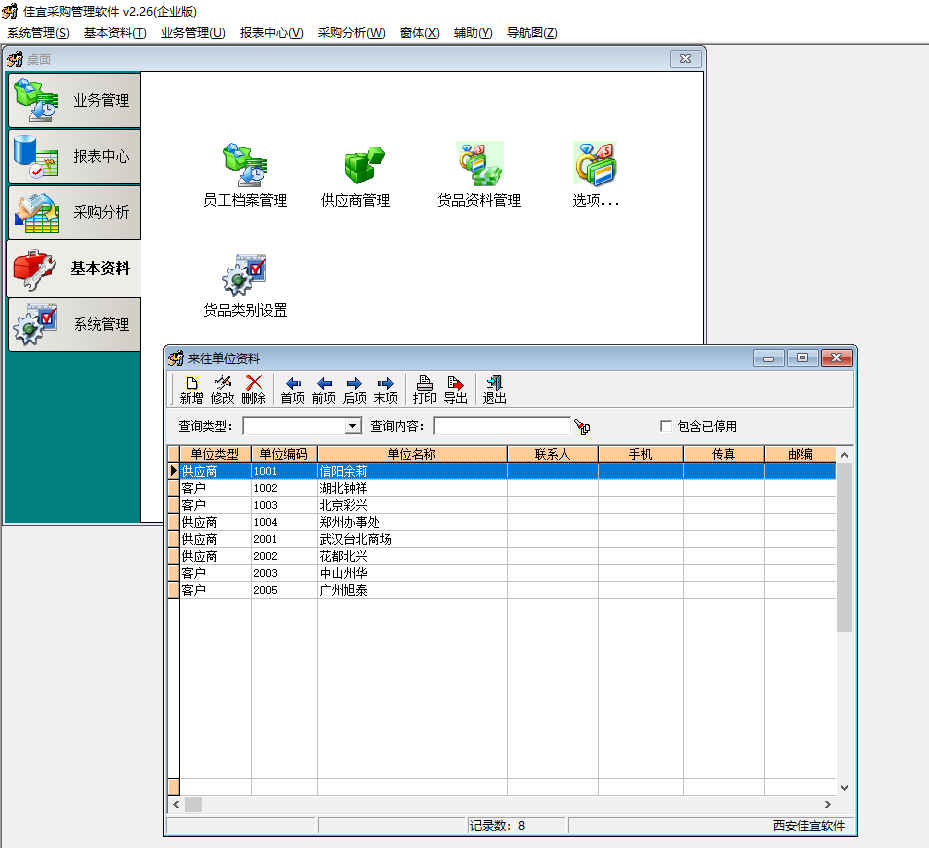This screenshot has width=929, height=848.
Task: Open the 业务管理(U) menu
Action: coord(193,33)
